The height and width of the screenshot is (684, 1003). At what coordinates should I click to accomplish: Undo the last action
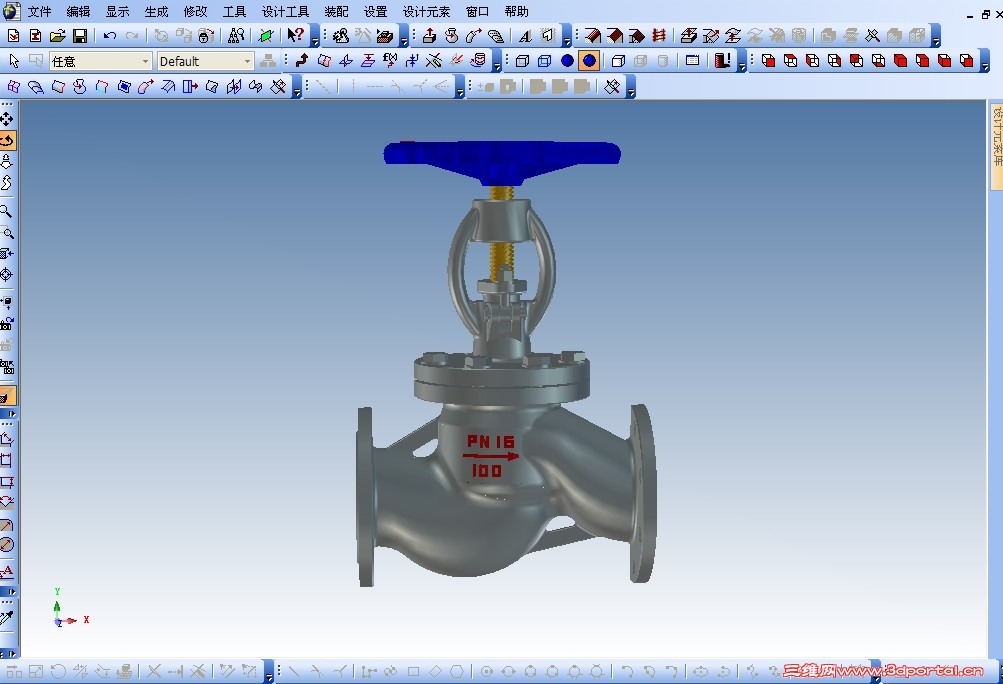tap(110, 36)
